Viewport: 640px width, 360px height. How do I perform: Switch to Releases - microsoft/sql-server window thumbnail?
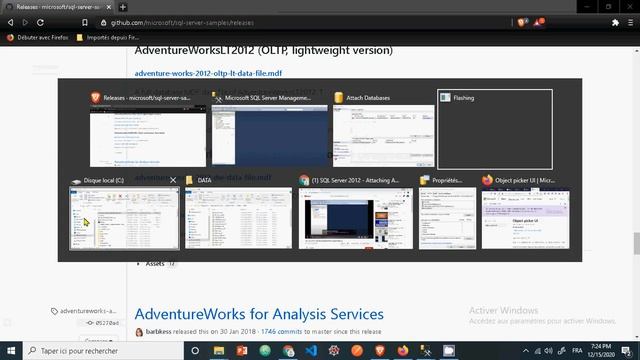pos(148,136)
